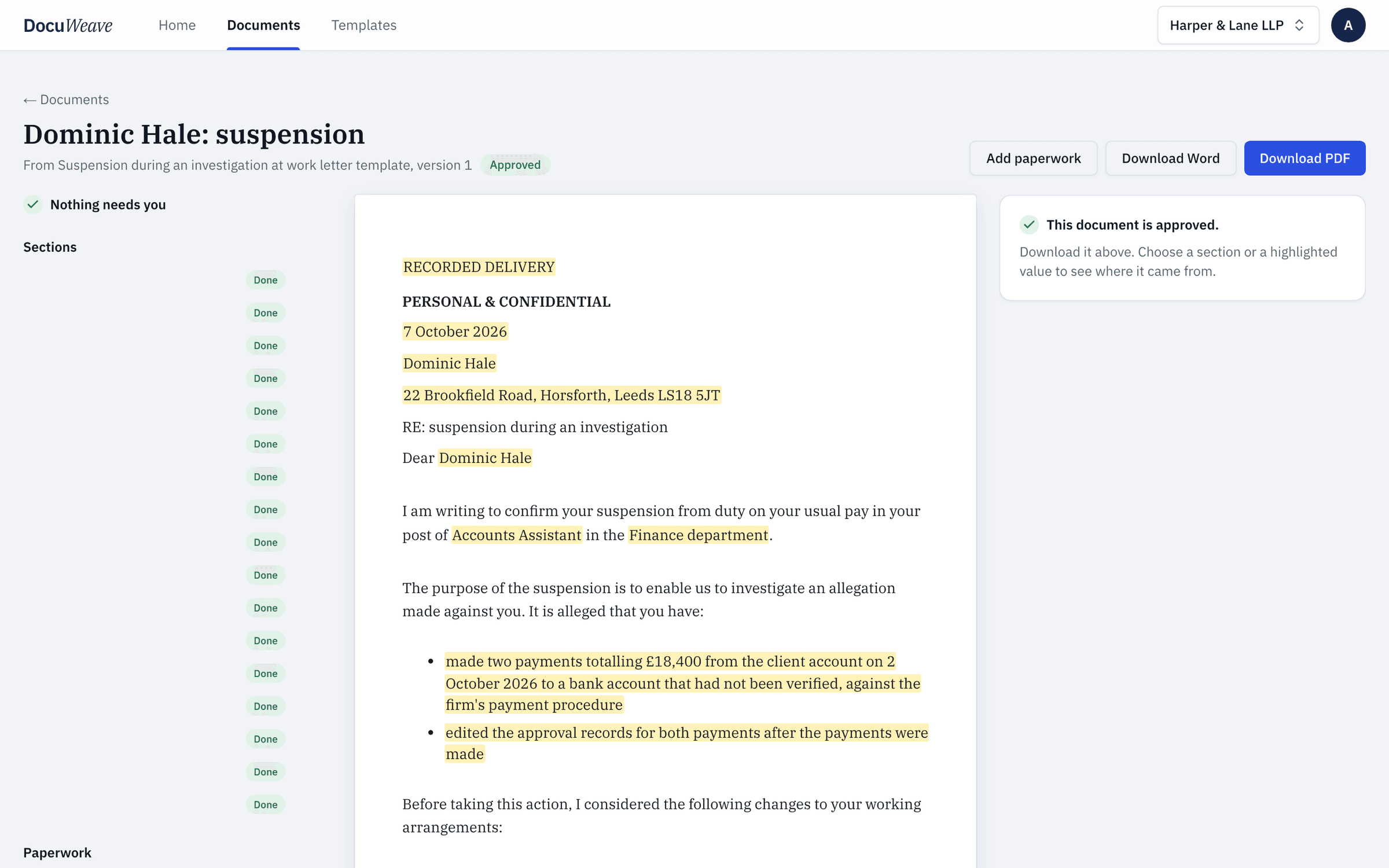Select the Documents tab in the top navigation

(263, 25)
